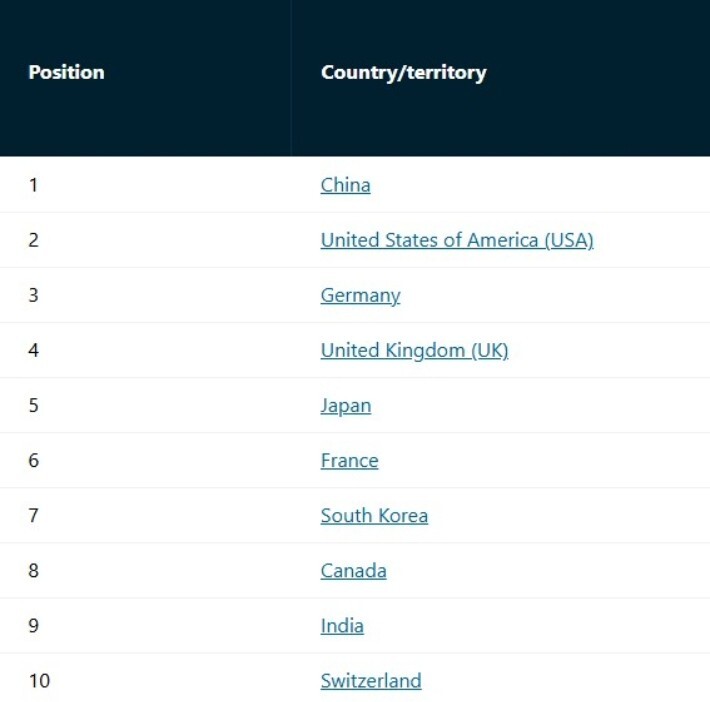Click the Canada country link
710x702 pixels.
[x=353, y=570]
